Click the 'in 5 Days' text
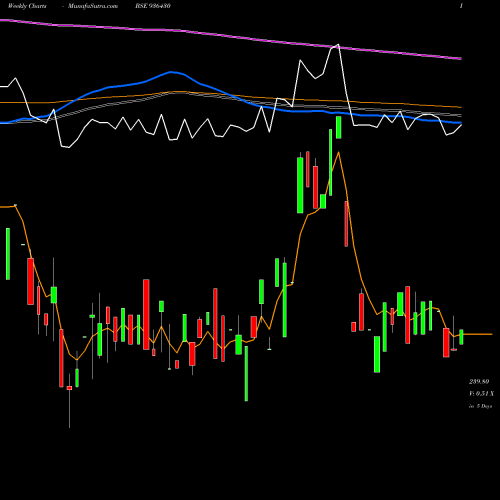 click(x=480, y=406)
